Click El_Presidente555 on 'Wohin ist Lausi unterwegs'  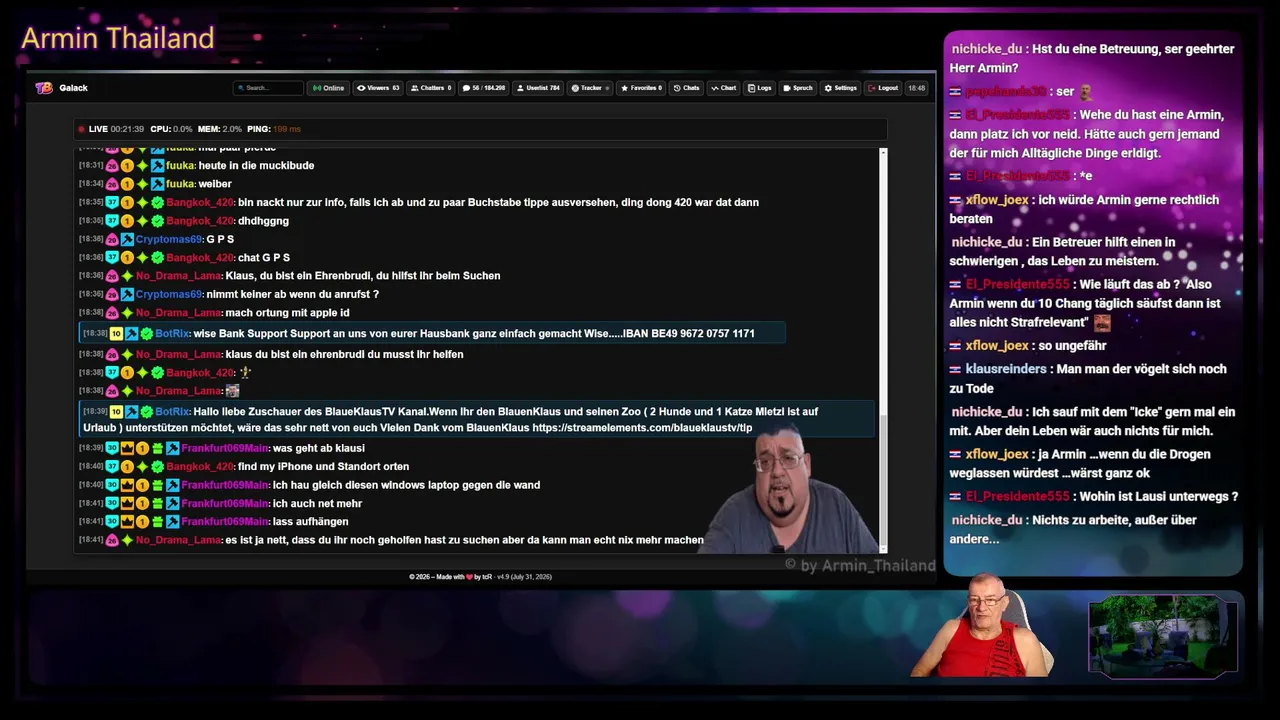click(1017, 496)
